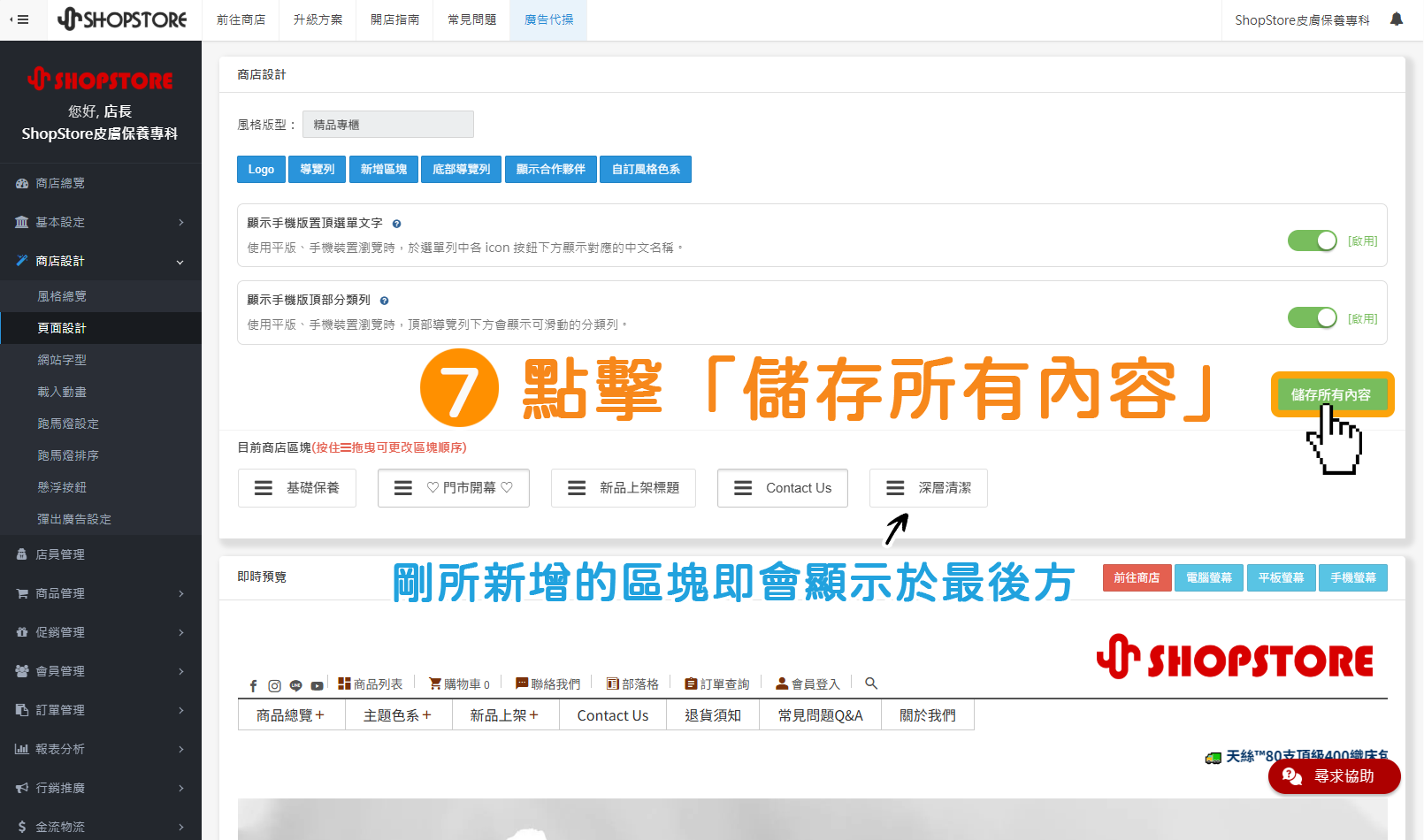The image size is (1424, 840).
Task: Click the LINE icon in the preview
Action: (295, 686)
